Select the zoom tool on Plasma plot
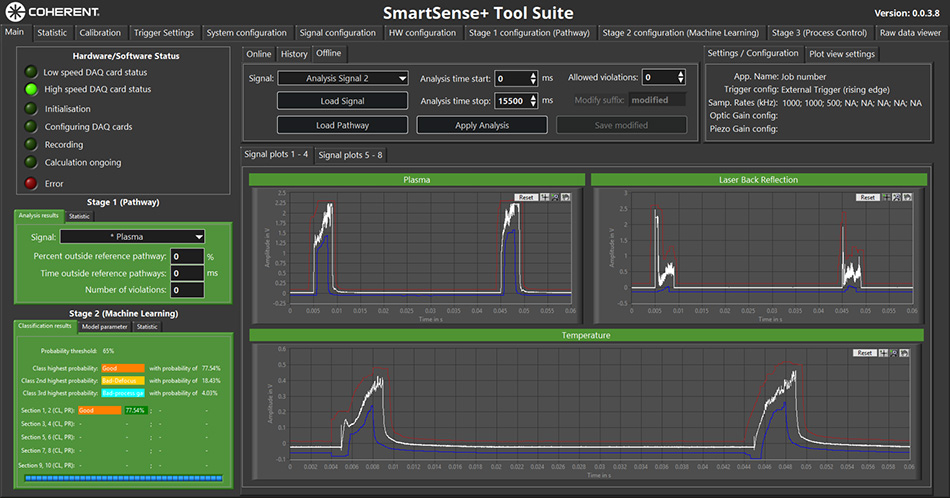The image size is (950, 498). tap(555, 197)
